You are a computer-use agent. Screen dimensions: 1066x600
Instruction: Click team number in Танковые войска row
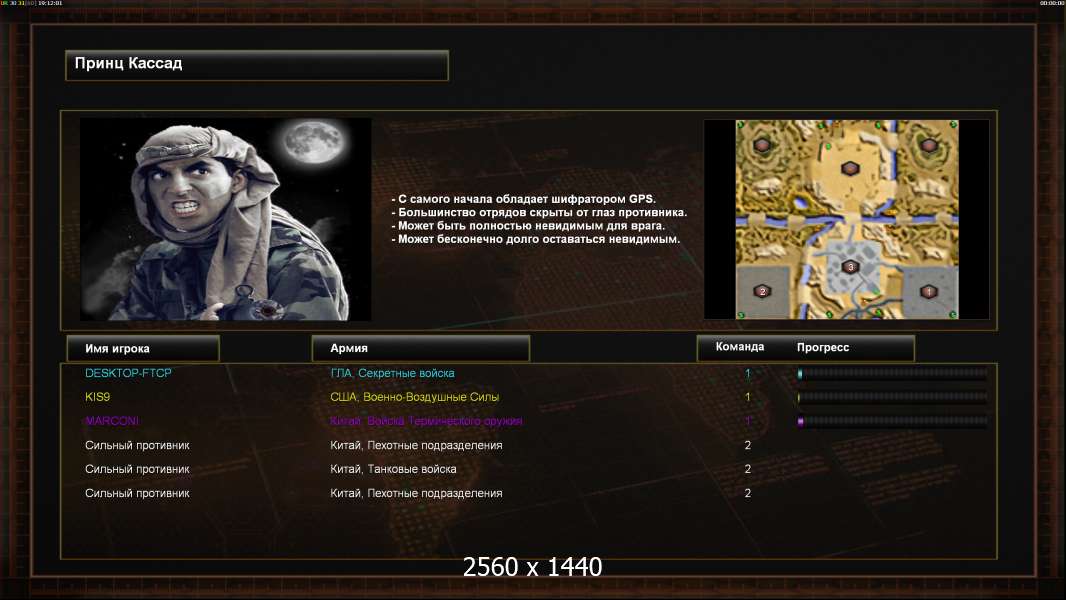748,469
